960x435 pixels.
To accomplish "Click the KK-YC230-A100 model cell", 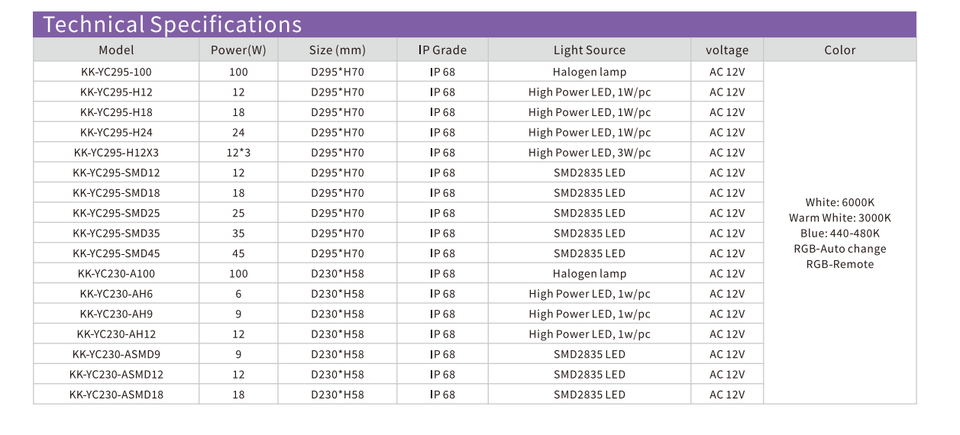I will pos(116,273).
